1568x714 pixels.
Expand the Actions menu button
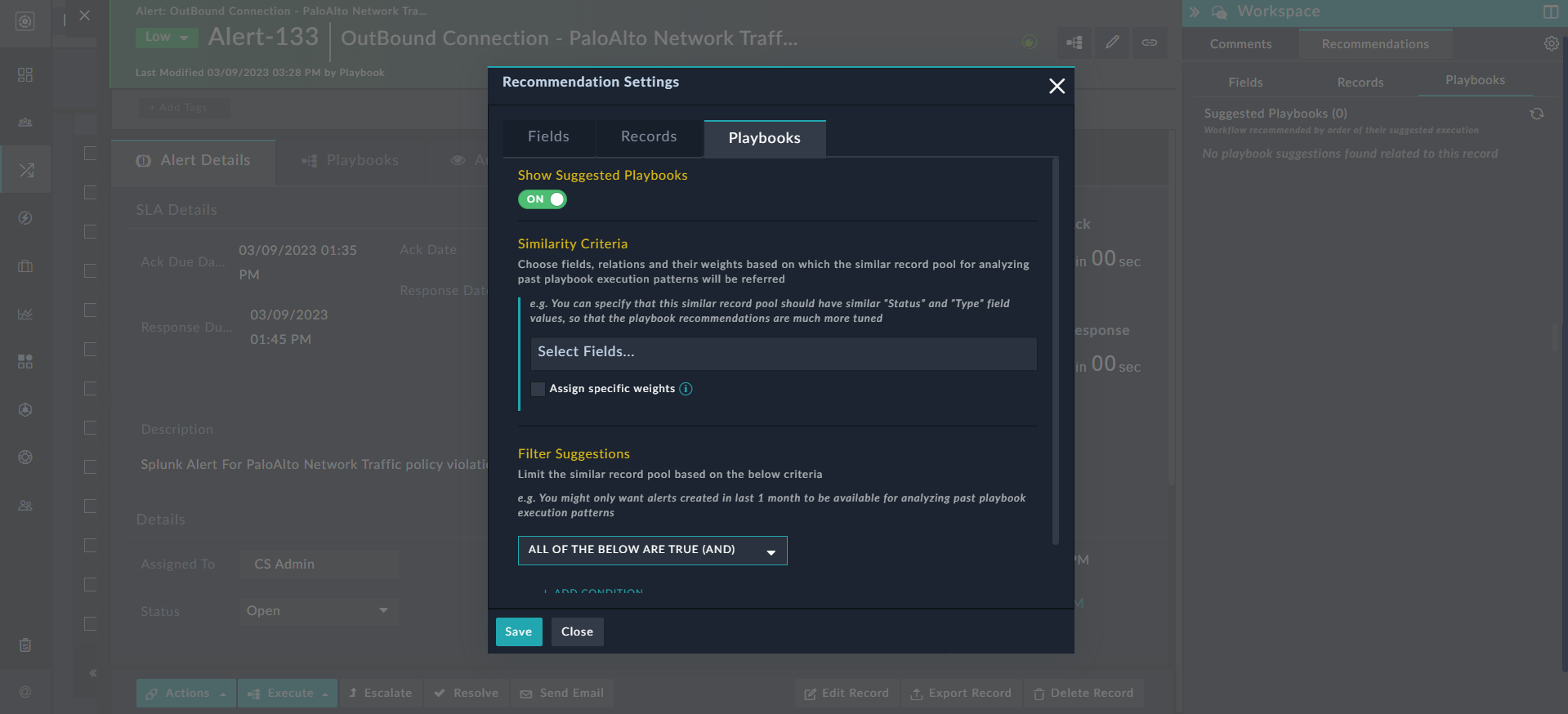point(185,693)
